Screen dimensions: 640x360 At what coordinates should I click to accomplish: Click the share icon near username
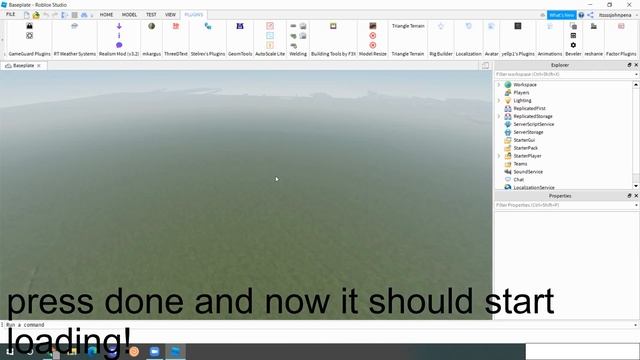(x=591, y=15)
